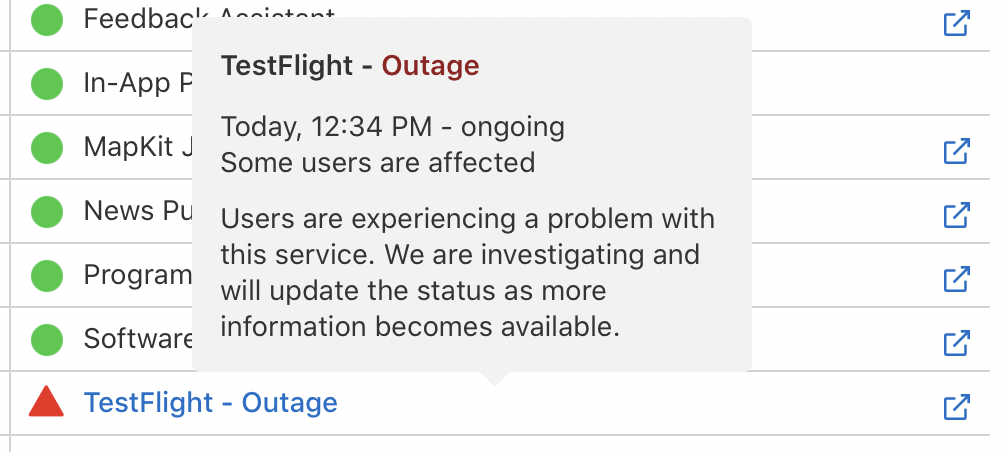Click the Software row external link icon
The width and height of the screenshot is (1006, 452).
point(957,343)
